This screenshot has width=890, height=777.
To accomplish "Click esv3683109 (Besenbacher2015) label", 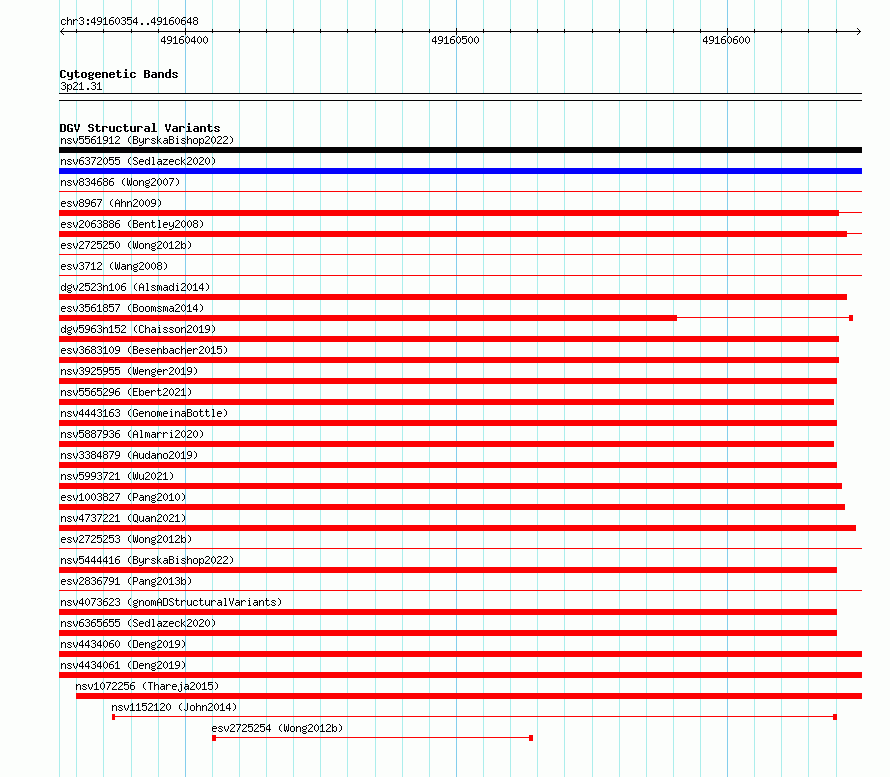I will click(144, 350).
